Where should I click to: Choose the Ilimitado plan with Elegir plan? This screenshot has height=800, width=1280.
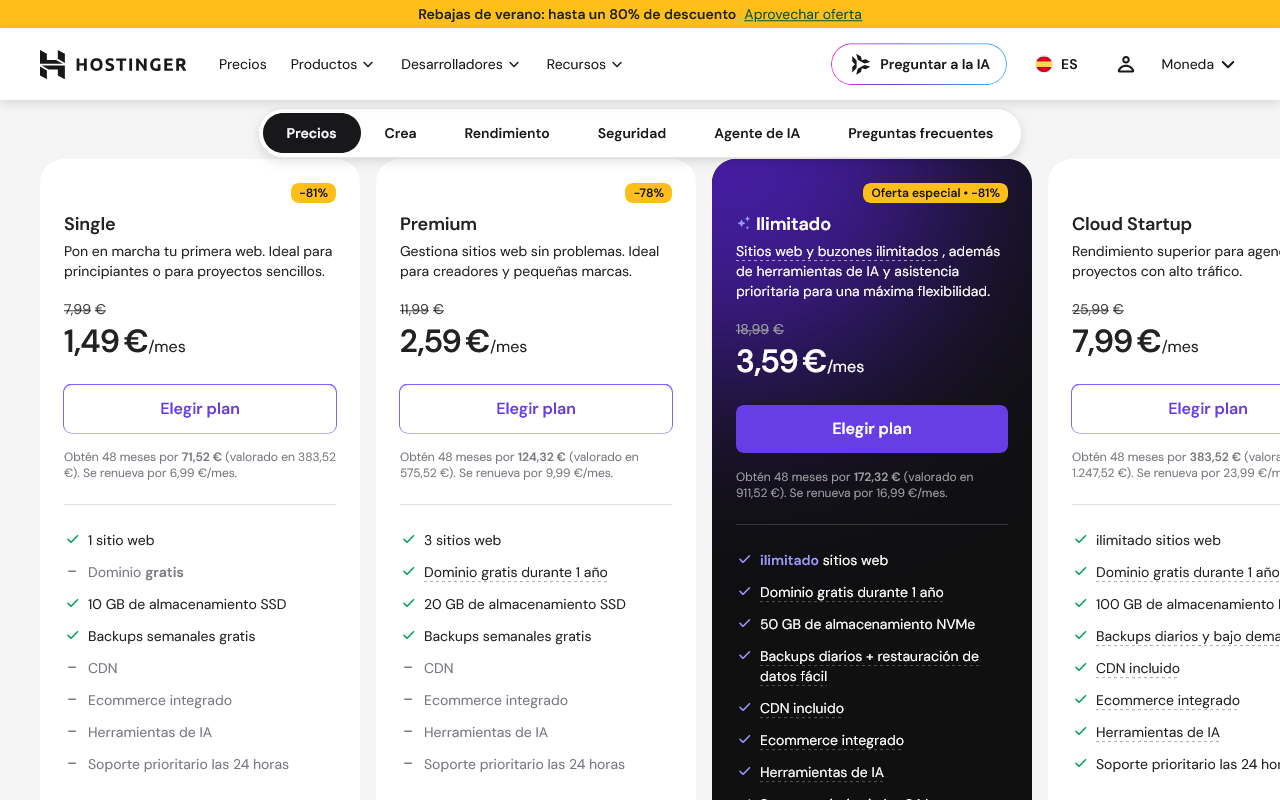pyautogui.click(x=872, y=429)
